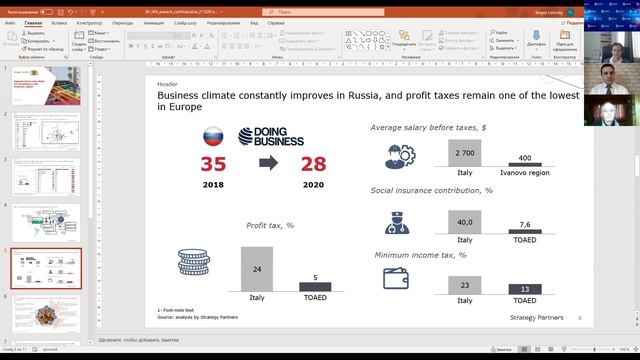This screenshot has height=360, width=640.
Task: Click the notes pane placeholder text
Action: [139, 340]
